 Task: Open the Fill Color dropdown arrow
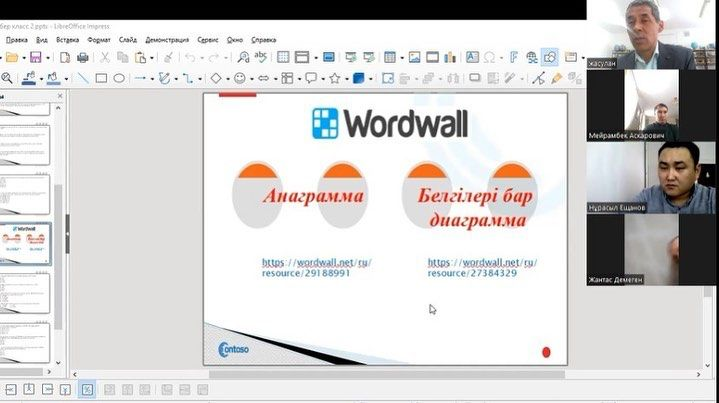[x=66, y=79]
